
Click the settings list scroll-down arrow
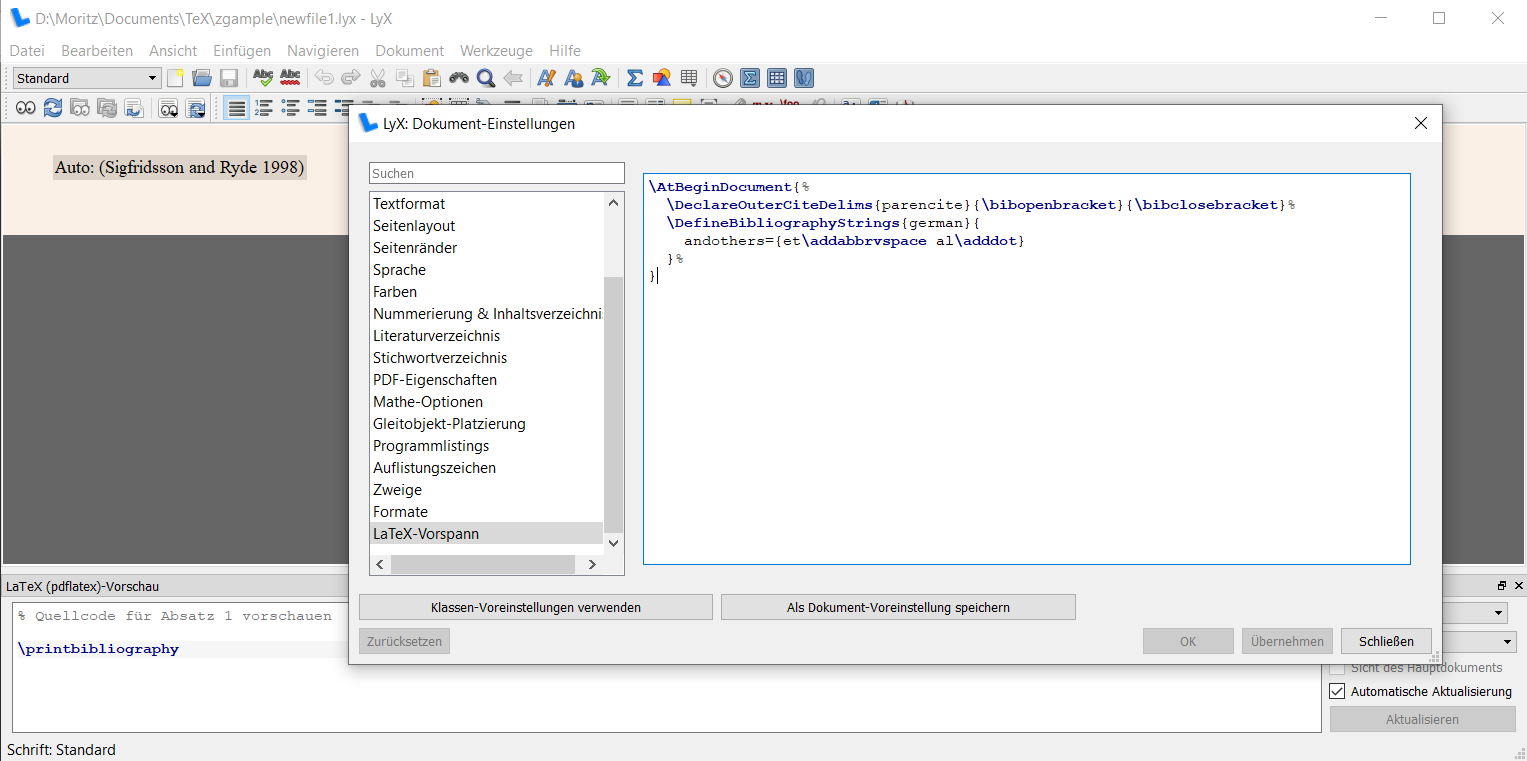[x=614, y=542]
